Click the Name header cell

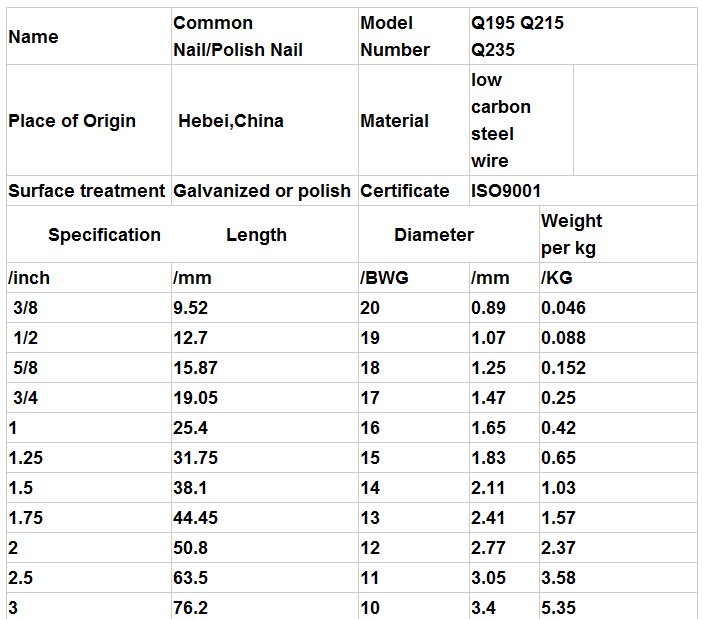pos(33,37)
